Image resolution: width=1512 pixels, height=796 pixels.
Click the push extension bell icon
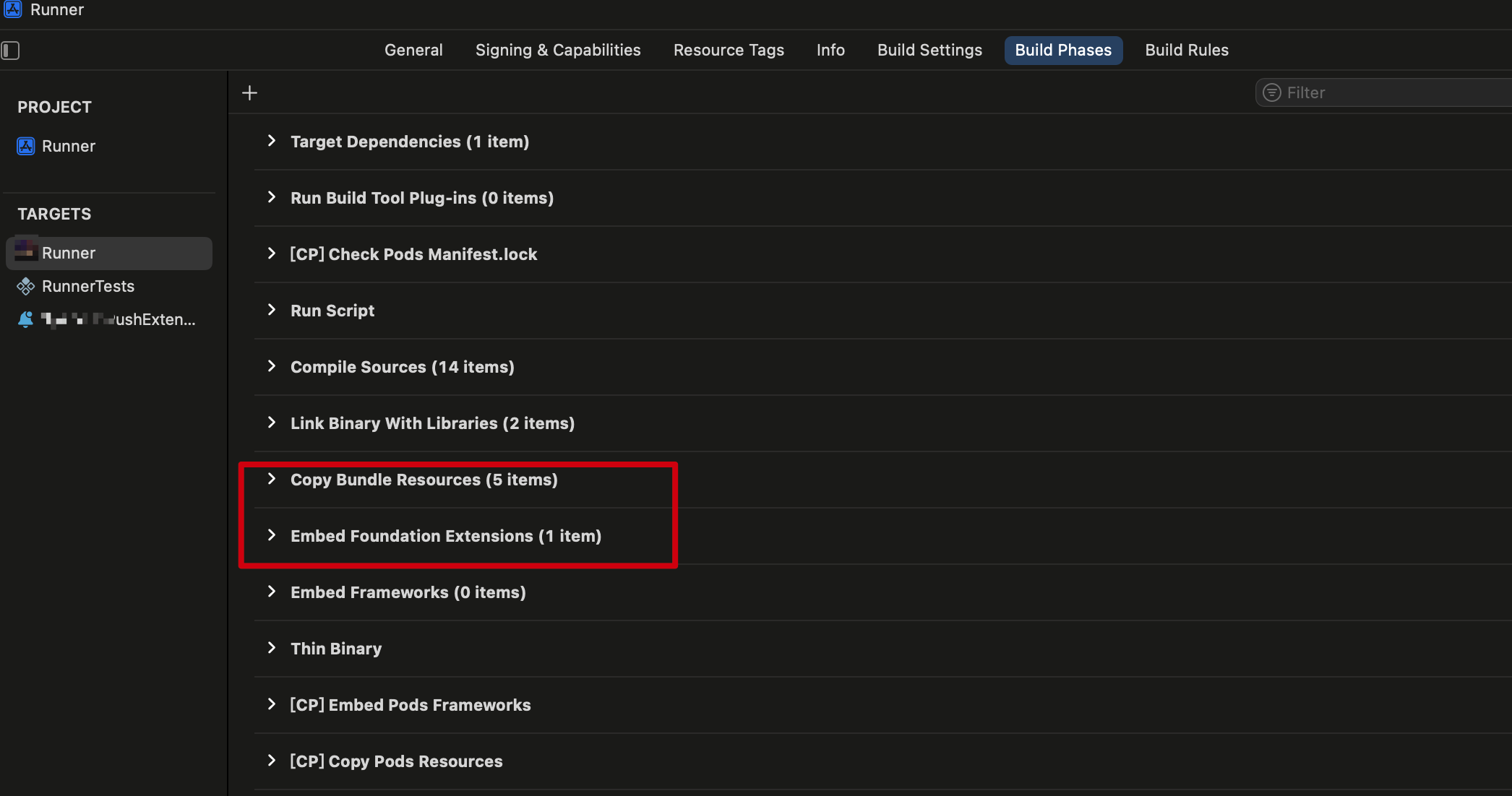[x=26, y=320]
